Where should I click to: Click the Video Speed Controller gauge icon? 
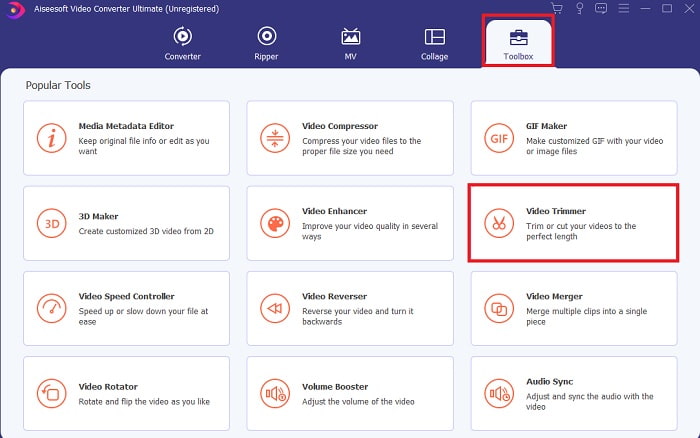(52, 308)
